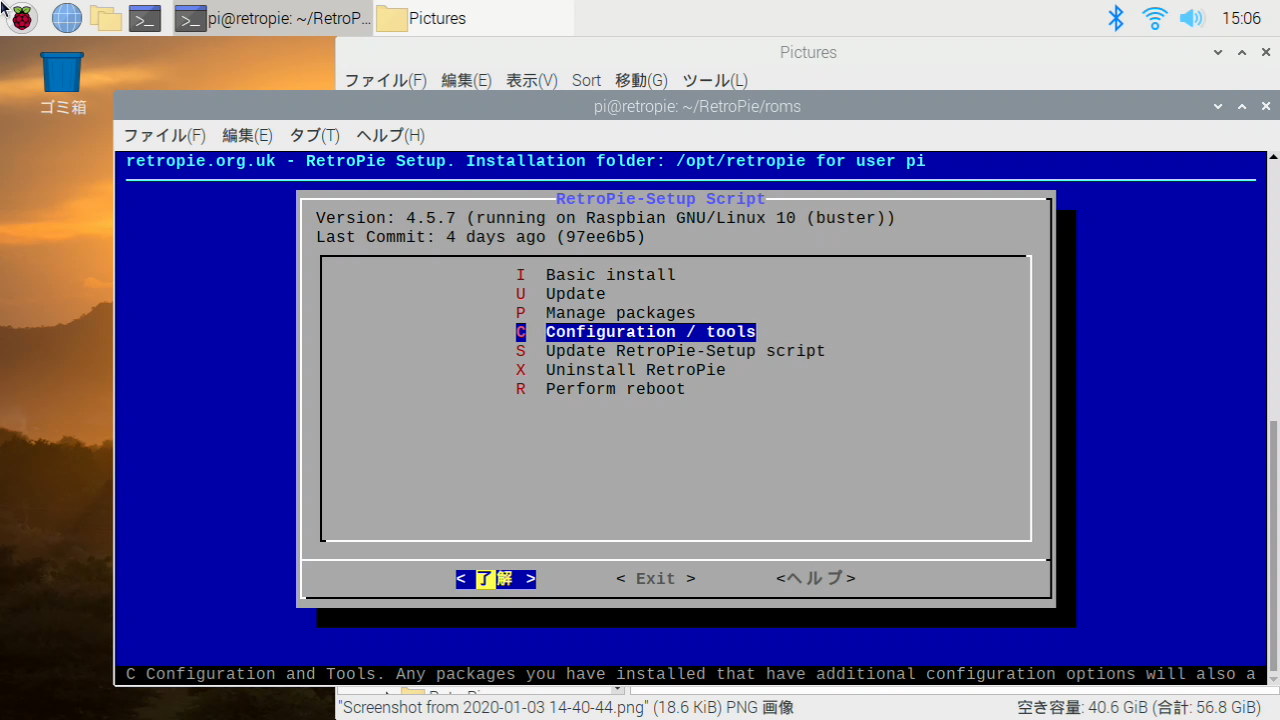Click the Exit button in dialog
This screenshot has height=720, width=1280.
pyautogui.click(x=656, y=579)
